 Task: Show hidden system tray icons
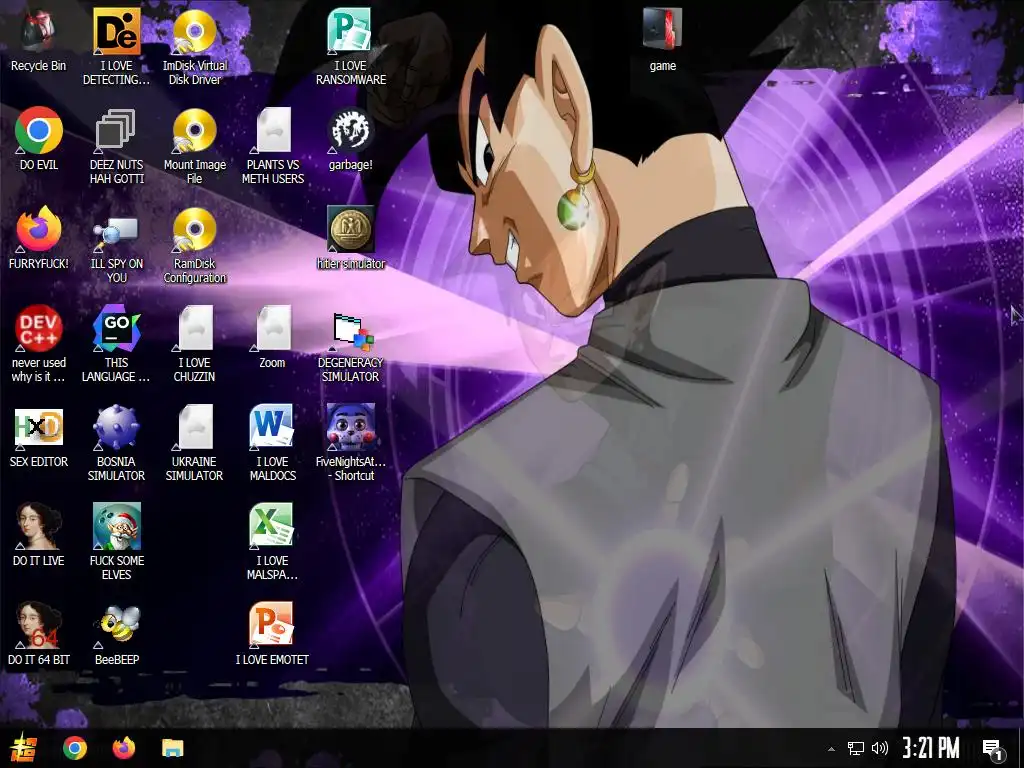point(831,748)
